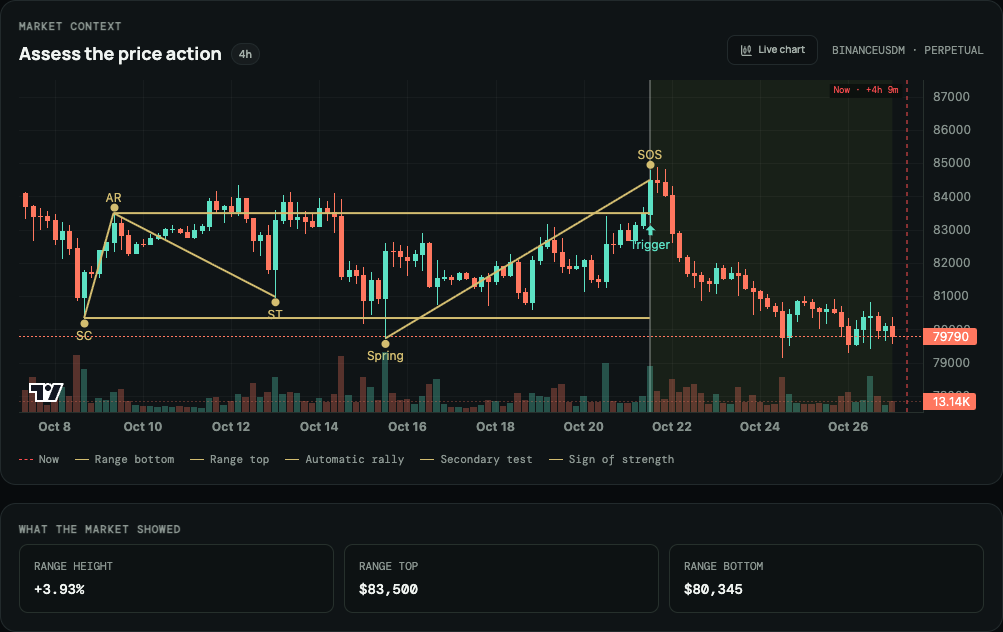Click the PERPETUAL contract label
Viewport: 1003px width, 632px height.
coord(953,51)
